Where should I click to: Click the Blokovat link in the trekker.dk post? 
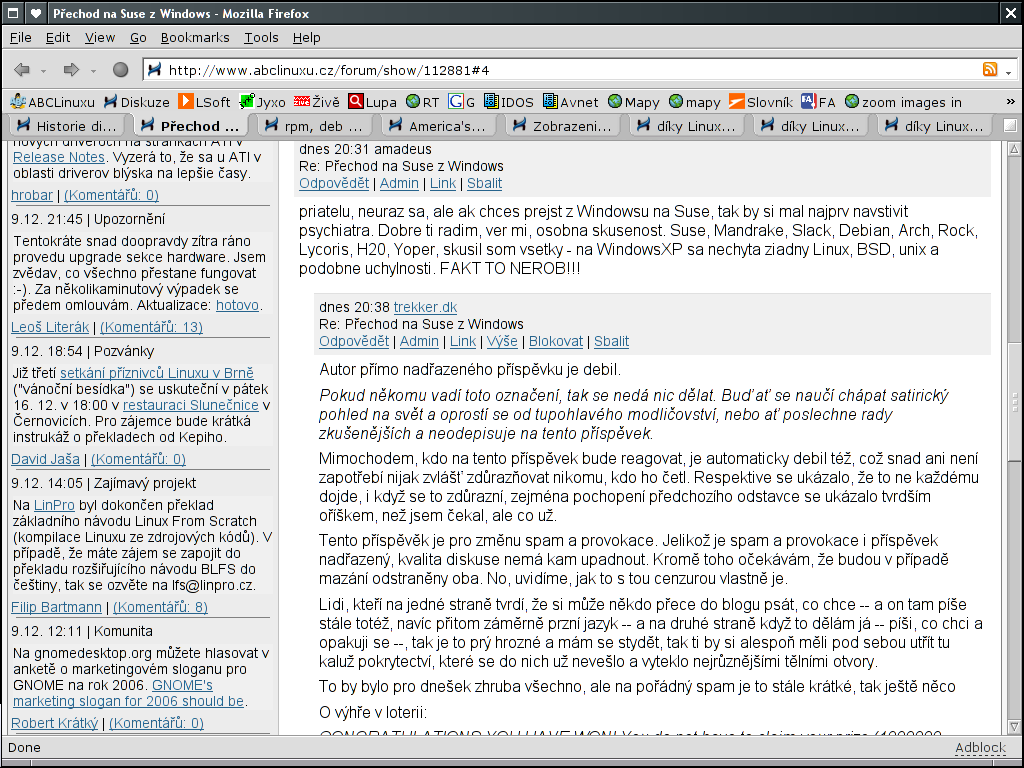pyautogui.click(x=555, y=341)
